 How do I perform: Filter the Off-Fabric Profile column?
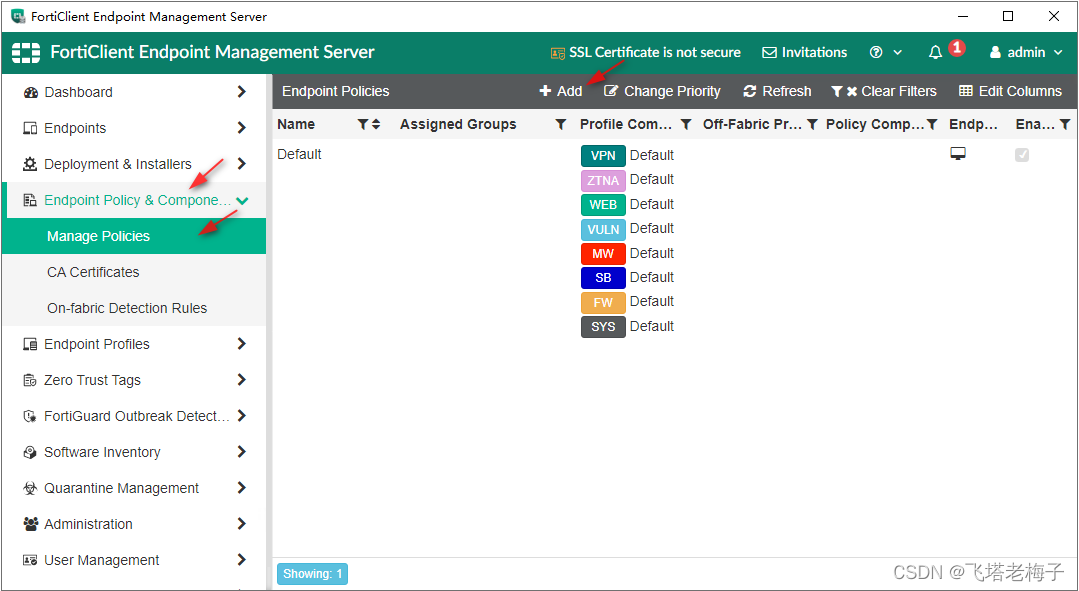(x=812, y=125)
